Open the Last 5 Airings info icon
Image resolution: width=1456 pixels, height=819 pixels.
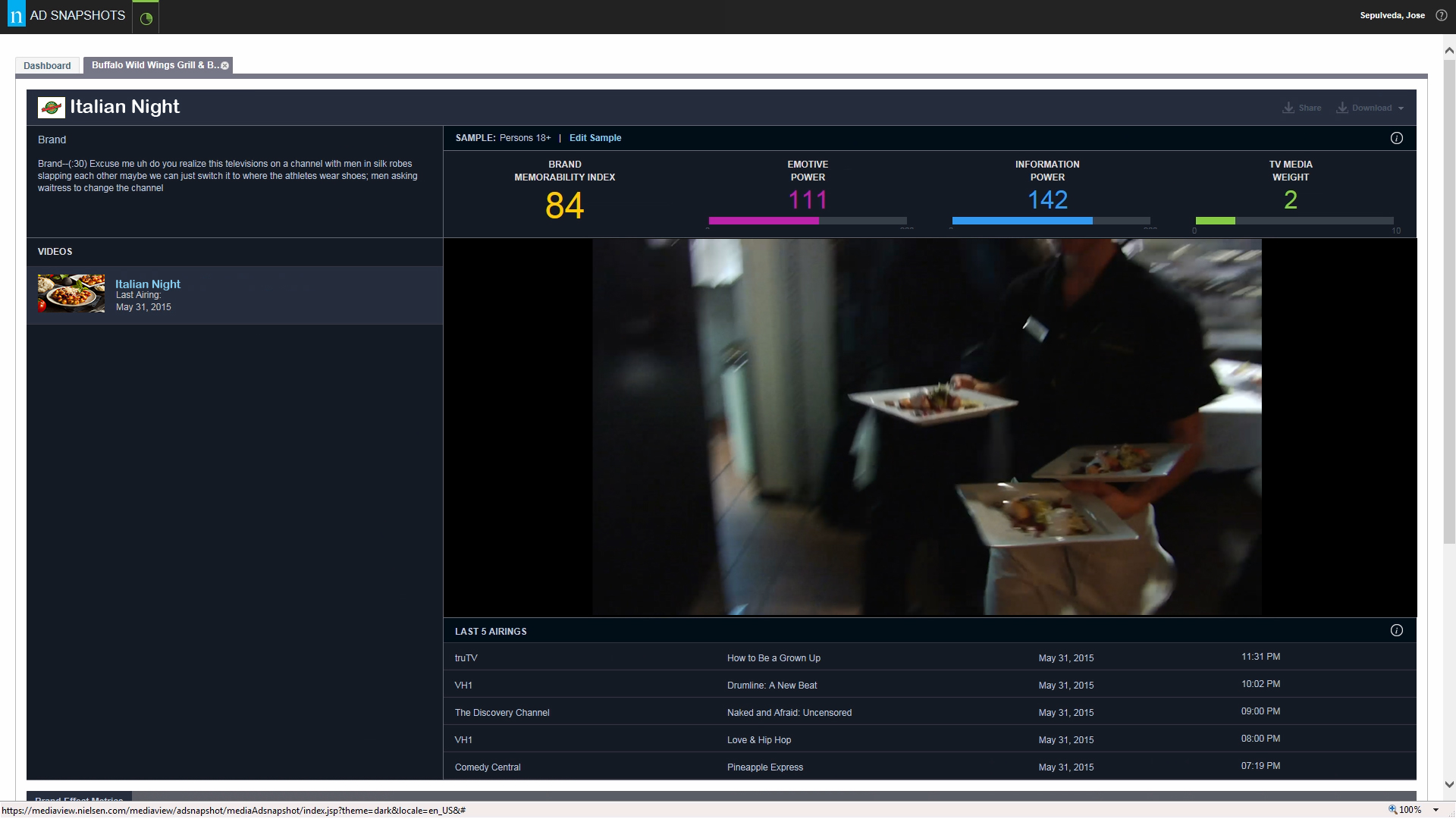tap(1397, 630)
